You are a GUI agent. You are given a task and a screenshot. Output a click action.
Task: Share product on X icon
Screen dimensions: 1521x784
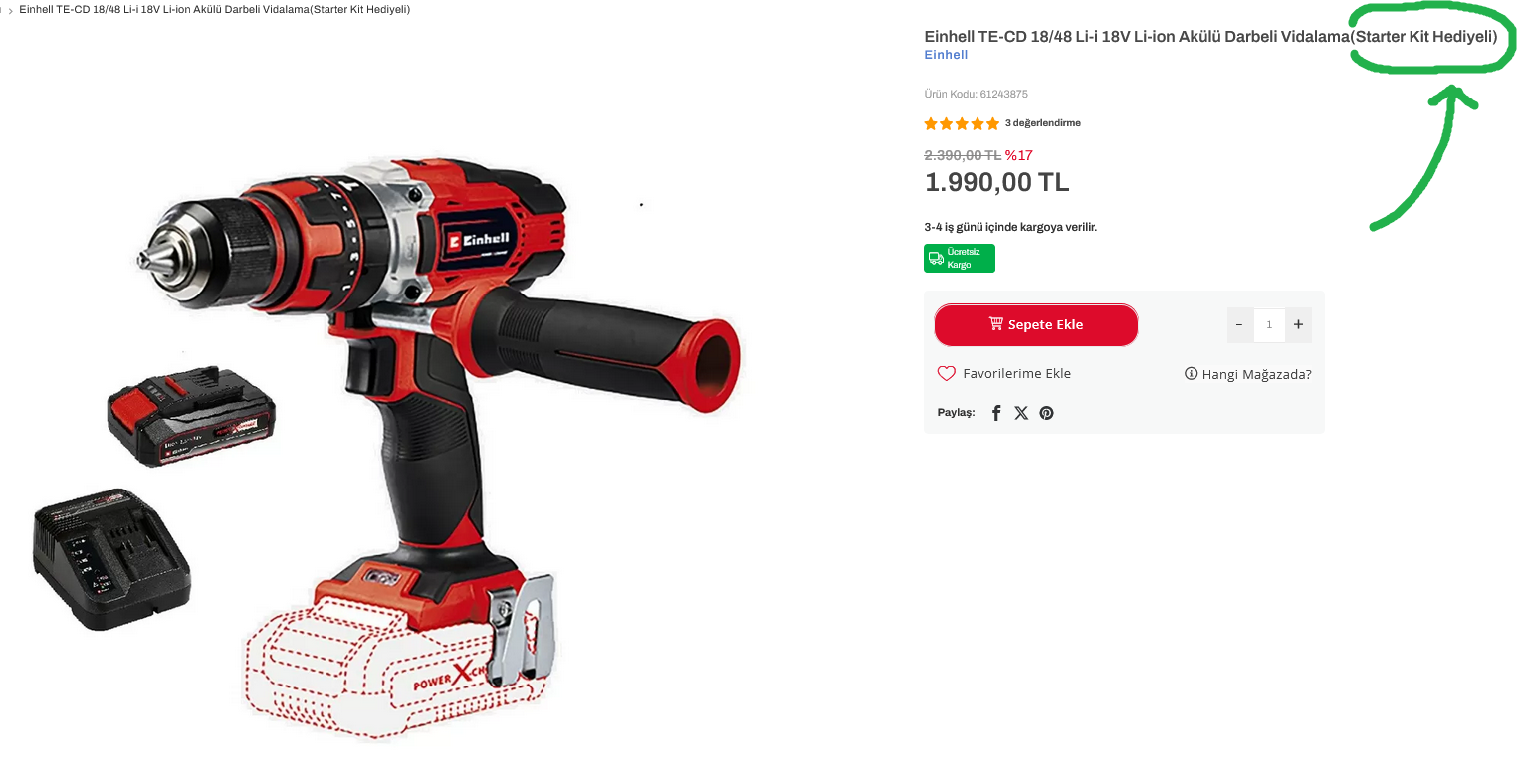click(x=1021, y=413)
